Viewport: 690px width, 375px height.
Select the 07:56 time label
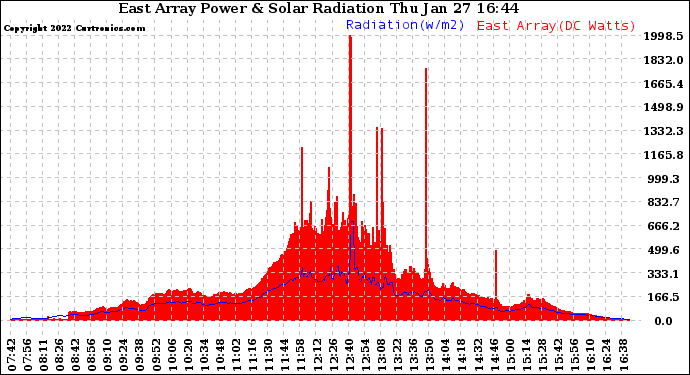click(28, 355)
